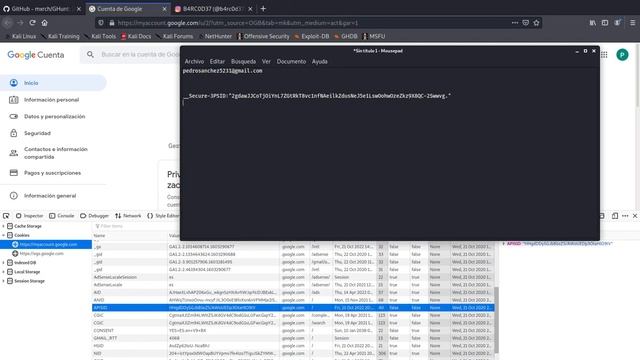Reload the page in Firefox

[32, 23]
